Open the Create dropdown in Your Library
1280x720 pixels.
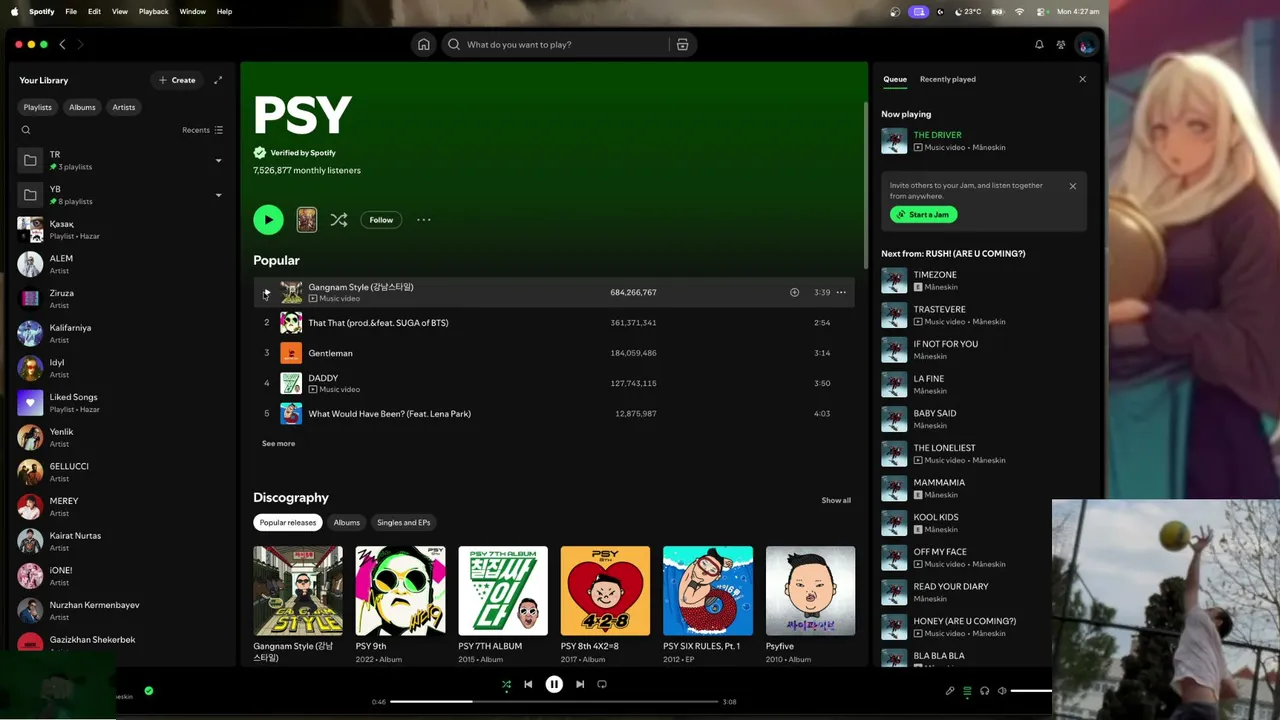(x=177, y=80)
